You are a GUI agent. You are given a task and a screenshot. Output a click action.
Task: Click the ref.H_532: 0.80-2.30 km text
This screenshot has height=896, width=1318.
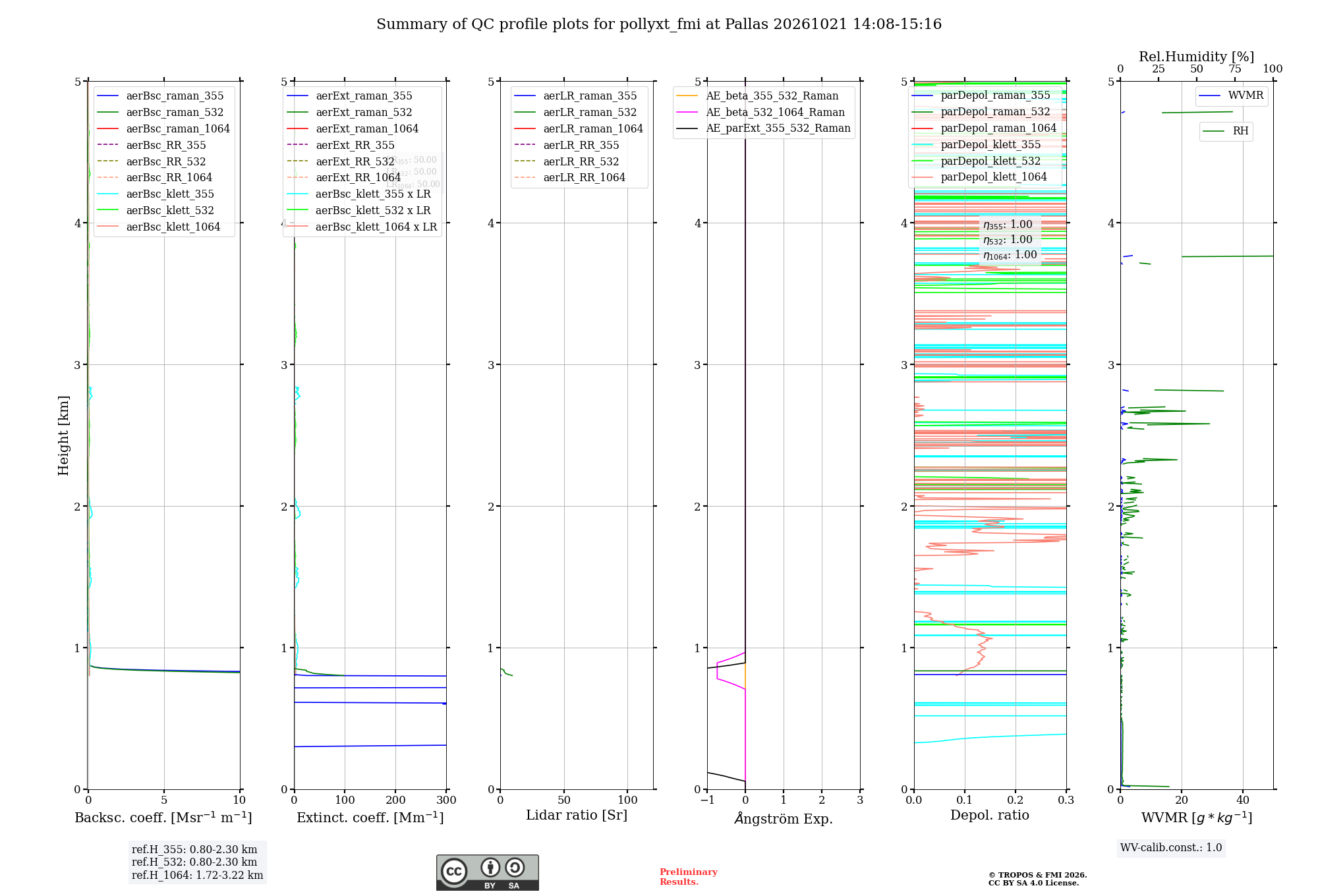[194, 862]
